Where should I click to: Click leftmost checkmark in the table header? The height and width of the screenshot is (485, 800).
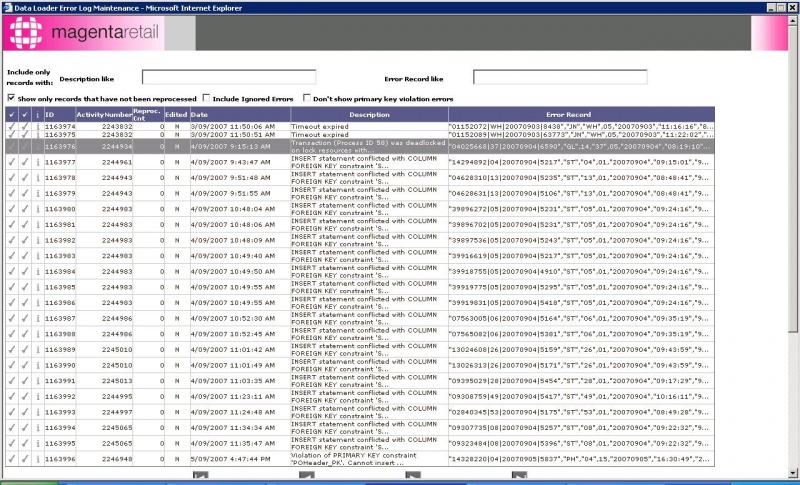[x=12, y=115]
